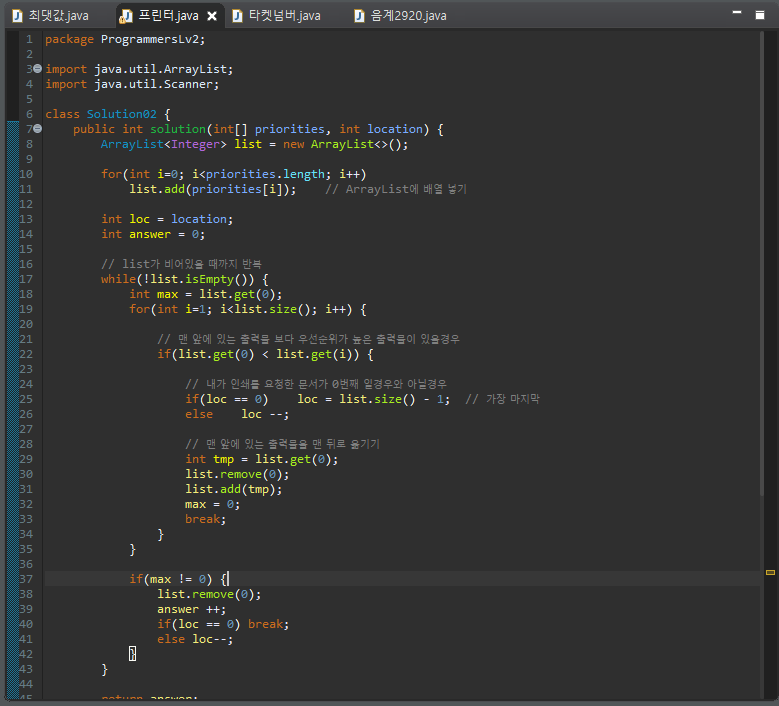Click line number 37 in the gutter
Screen dimensions: 779x706
[26, 579]
